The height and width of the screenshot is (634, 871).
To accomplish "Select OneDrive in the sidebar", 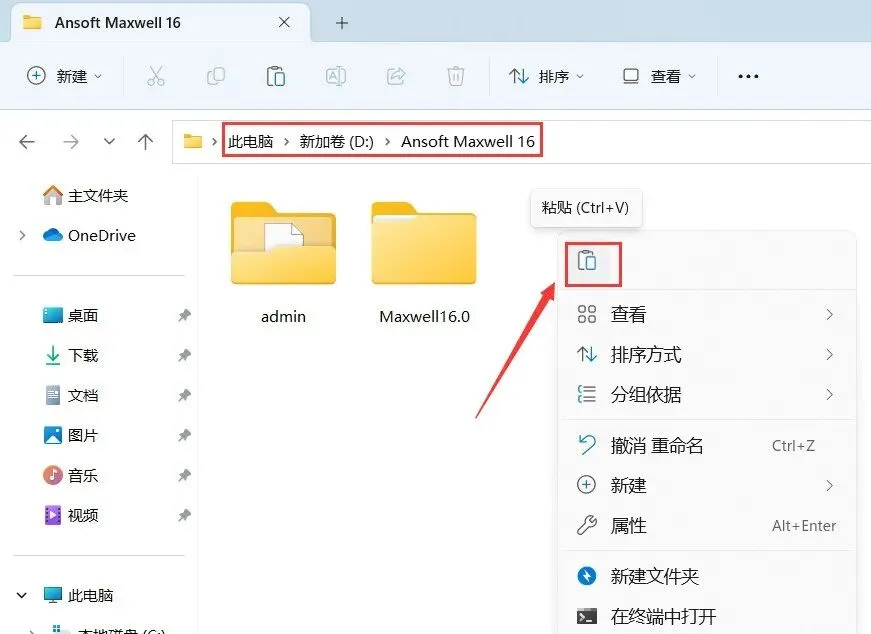I will coord(89,236).
